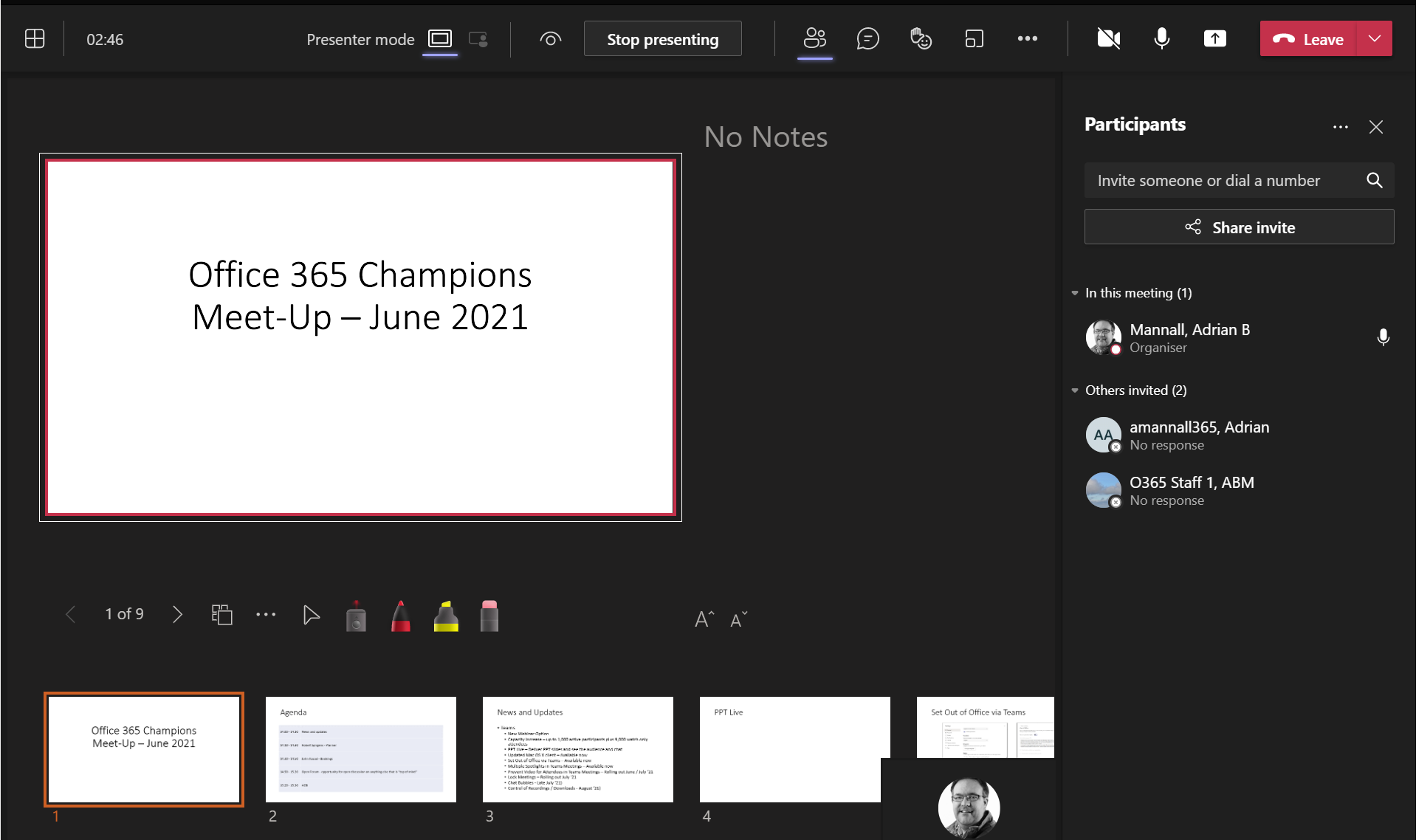
Task: Toggle the attendee view preview
Action: click(x=550, y=39)
